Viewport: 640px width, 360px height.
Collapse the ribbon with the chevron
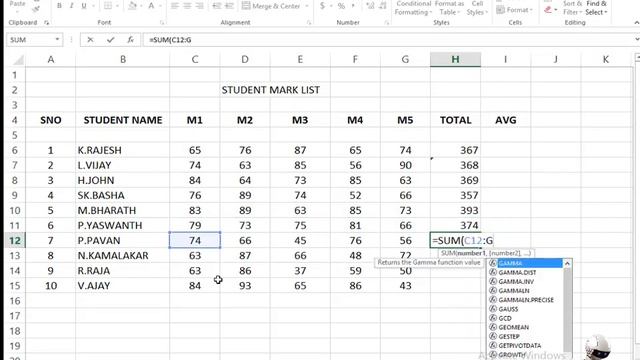(636, 23)
